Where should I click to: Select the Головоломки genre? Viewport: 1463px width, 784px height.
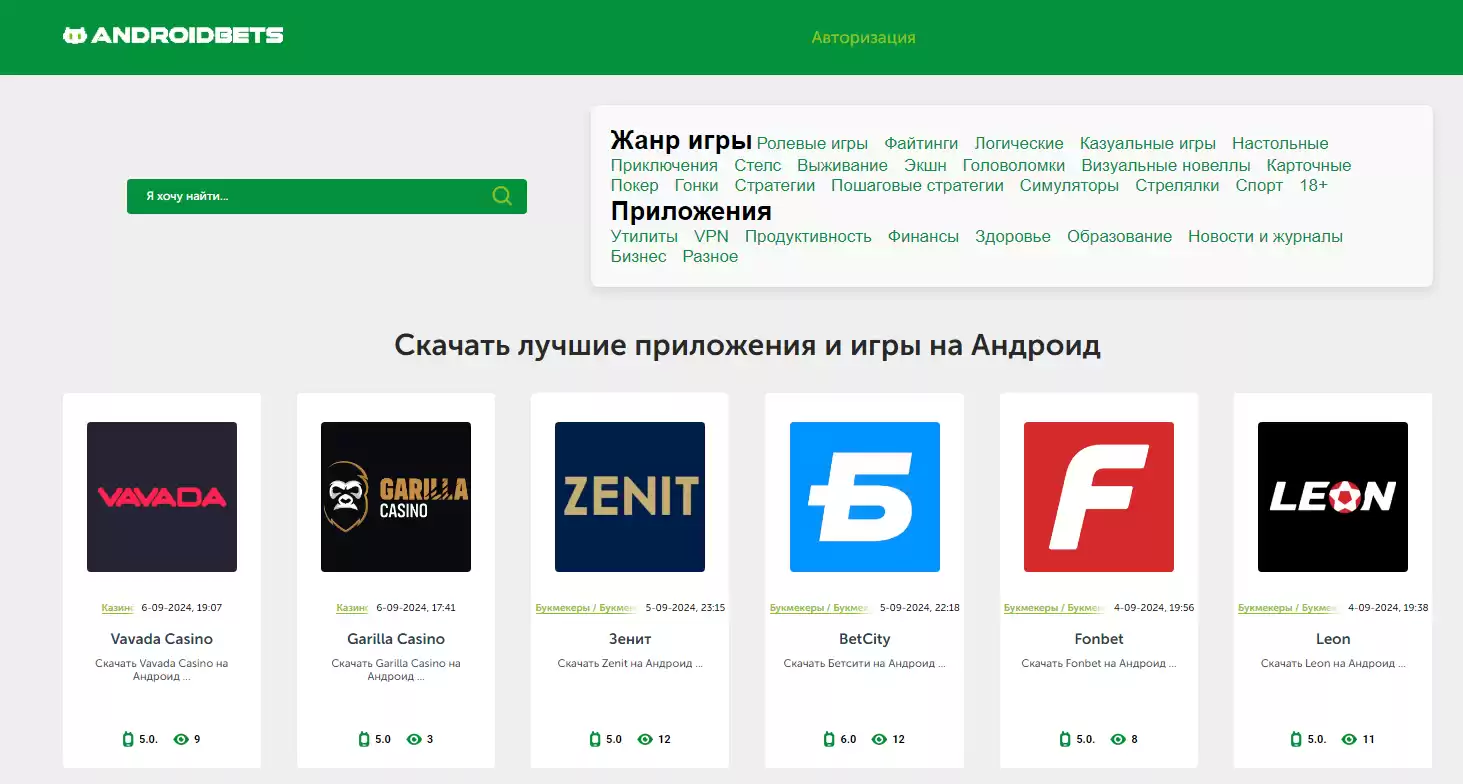[1014, 166]
